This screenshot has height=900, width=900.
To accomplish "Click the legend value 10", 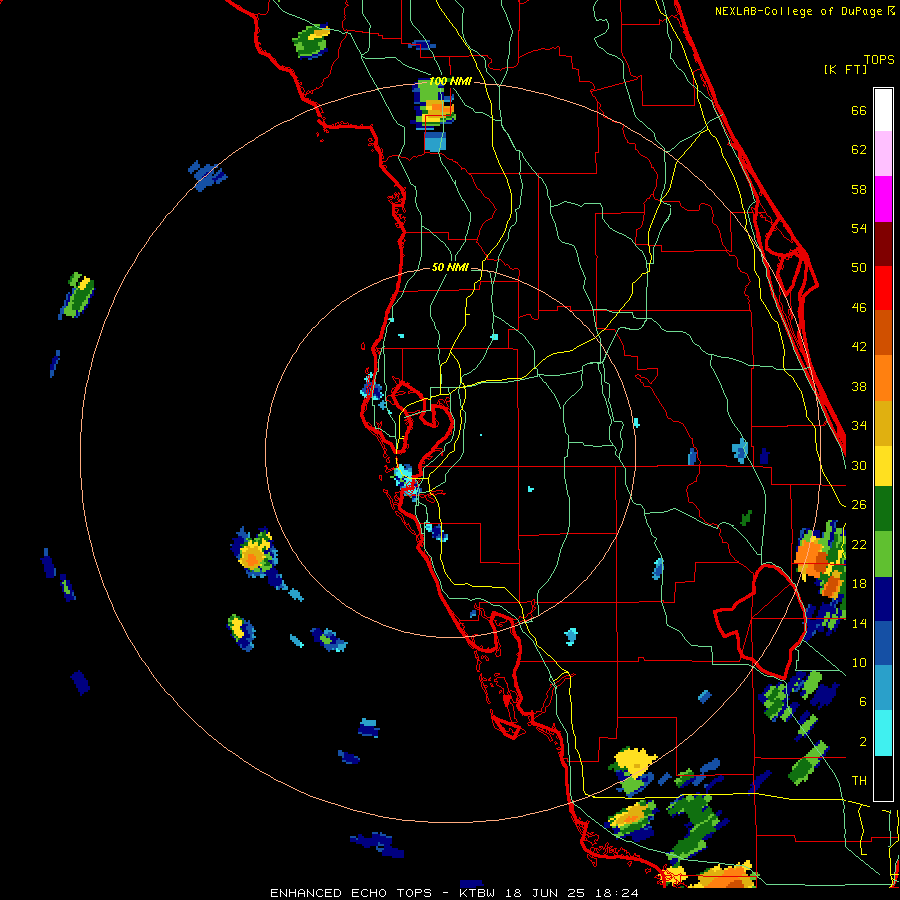I will [x=859, y=663].
